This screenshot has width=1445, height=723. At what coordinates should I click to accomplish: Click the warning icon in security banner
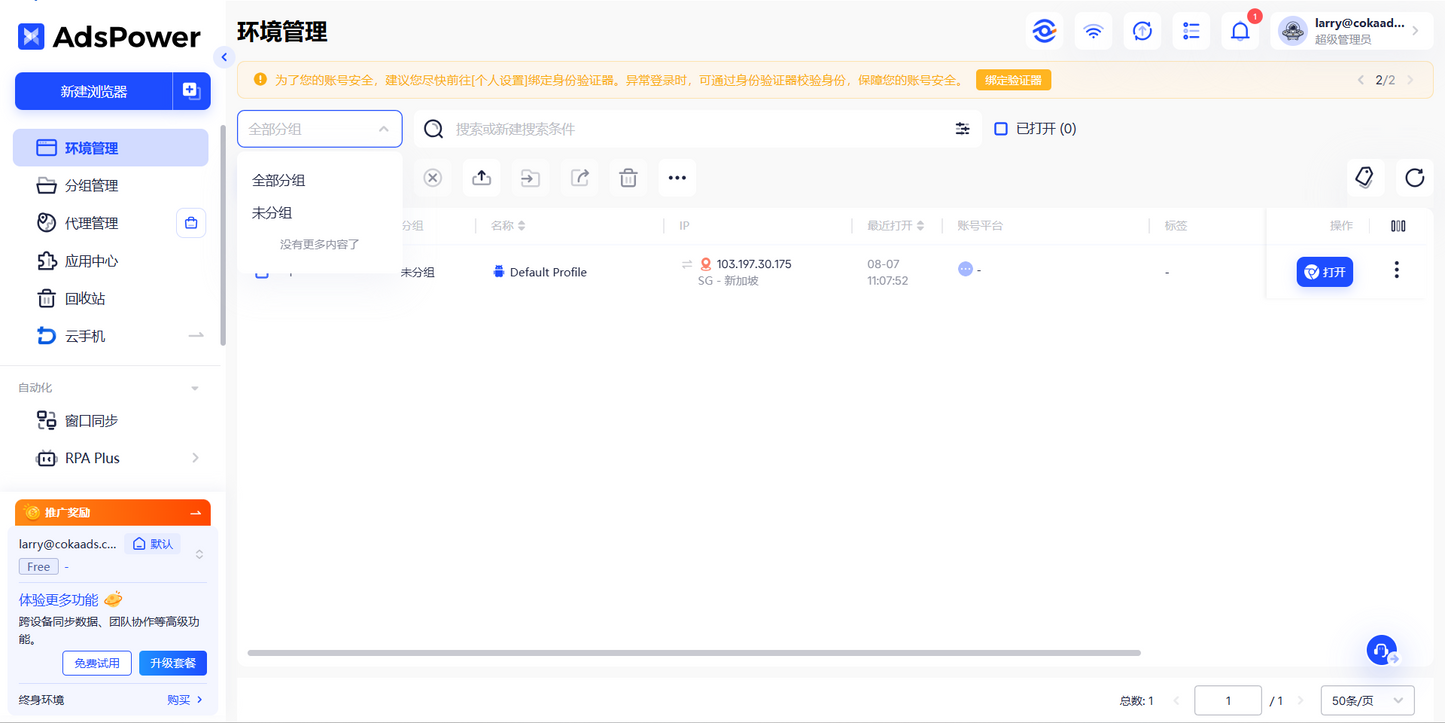click(x=260, y=80)
